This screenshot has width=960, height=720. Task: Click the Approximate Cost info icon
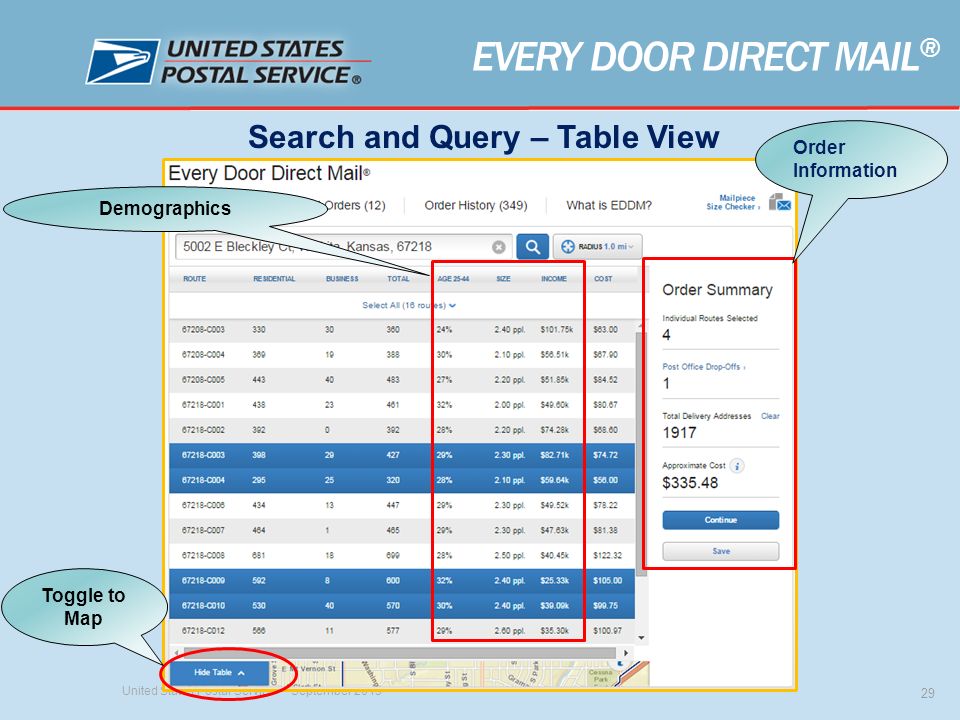point(737,466)
